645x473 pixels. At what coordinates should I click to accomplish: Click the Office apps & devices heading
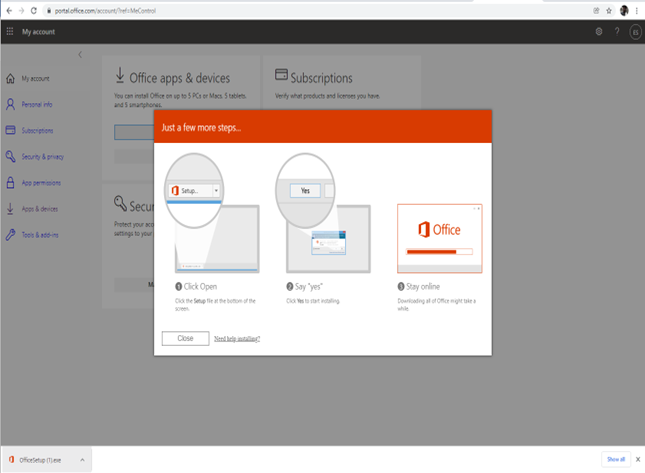point(180,78)
